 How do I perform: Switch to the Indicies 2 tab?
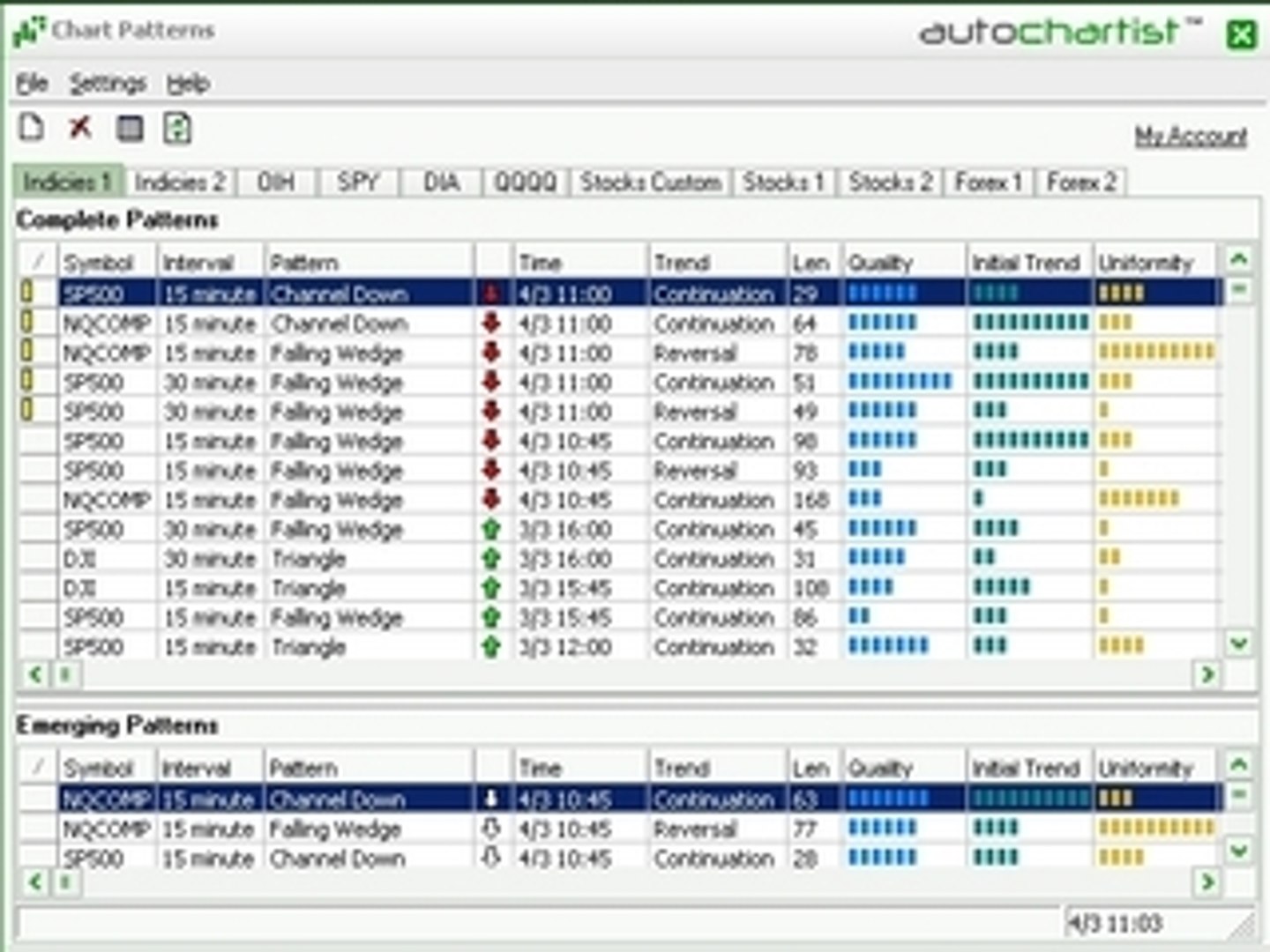coord(180,182)
